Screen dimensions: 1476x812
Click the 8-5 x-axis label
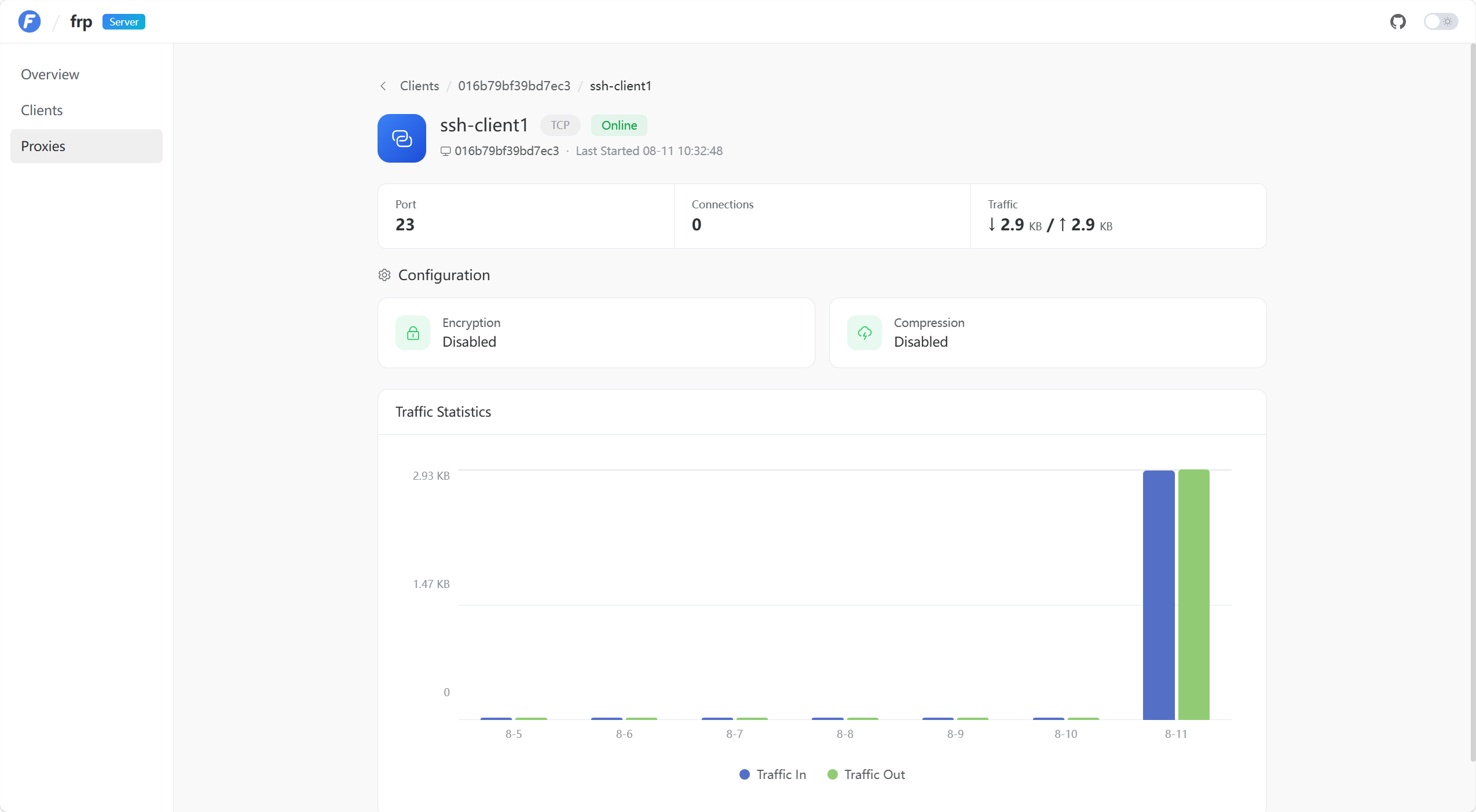(x=514, y=734)
